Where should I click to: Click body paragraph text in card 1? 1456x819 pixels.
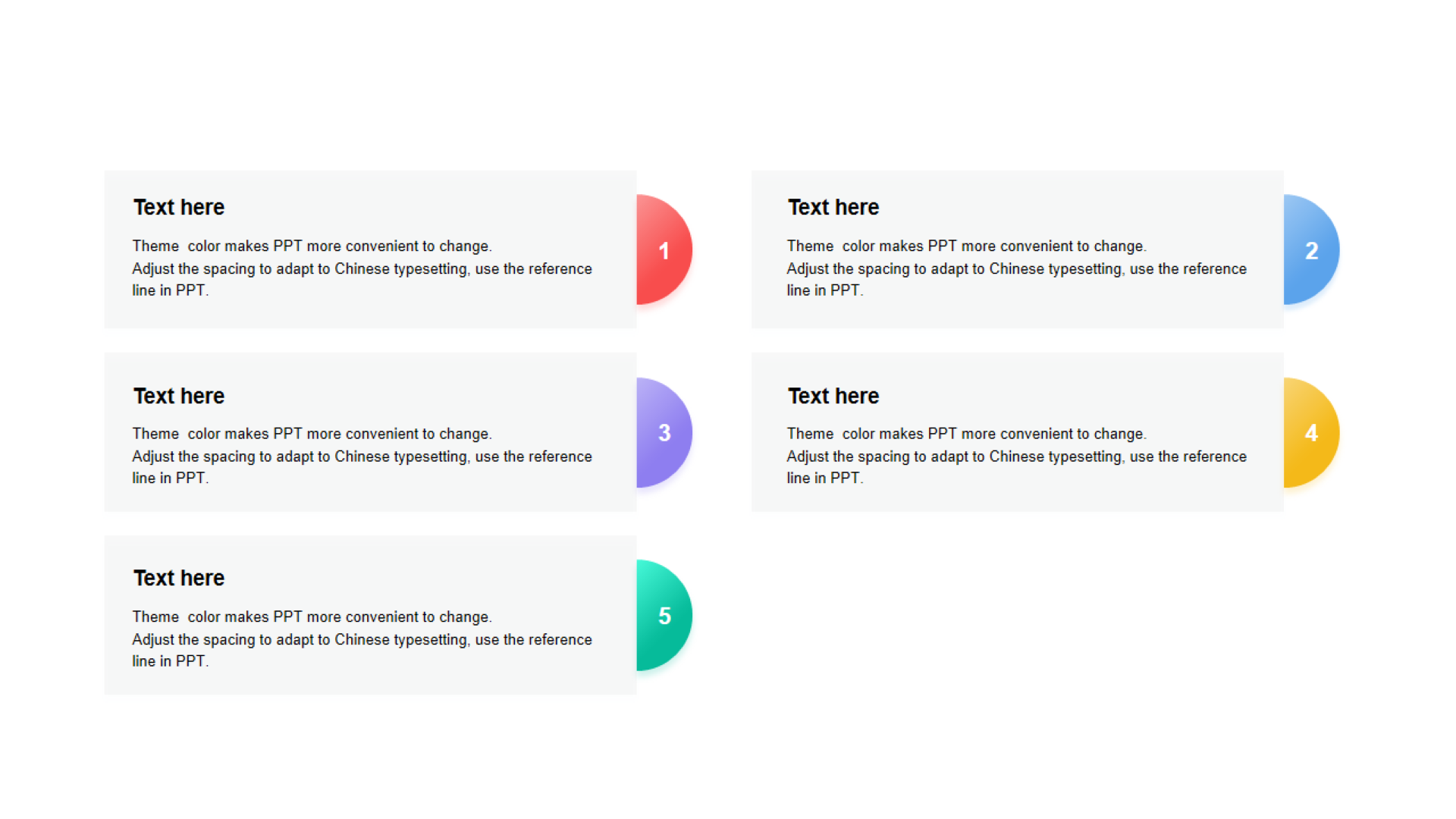coord(362,268)
